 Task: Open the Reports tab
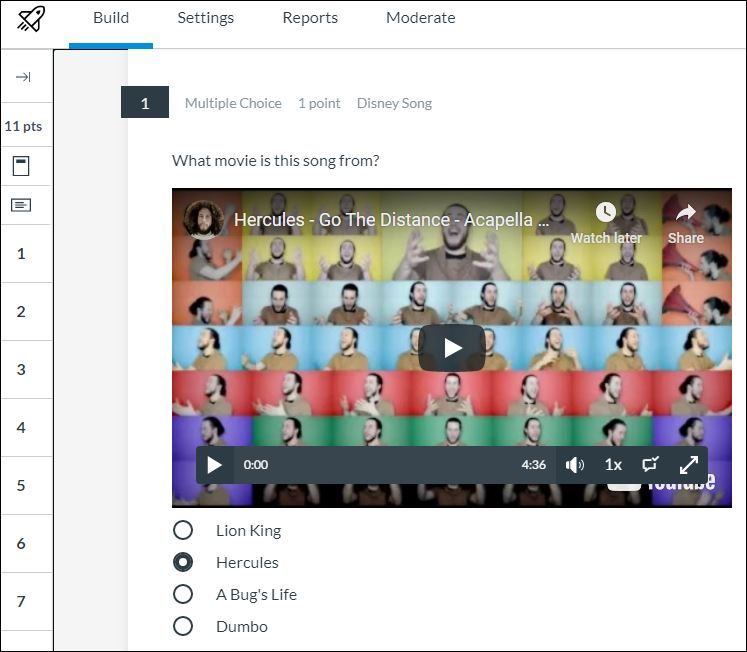click(x=310, y=18)
